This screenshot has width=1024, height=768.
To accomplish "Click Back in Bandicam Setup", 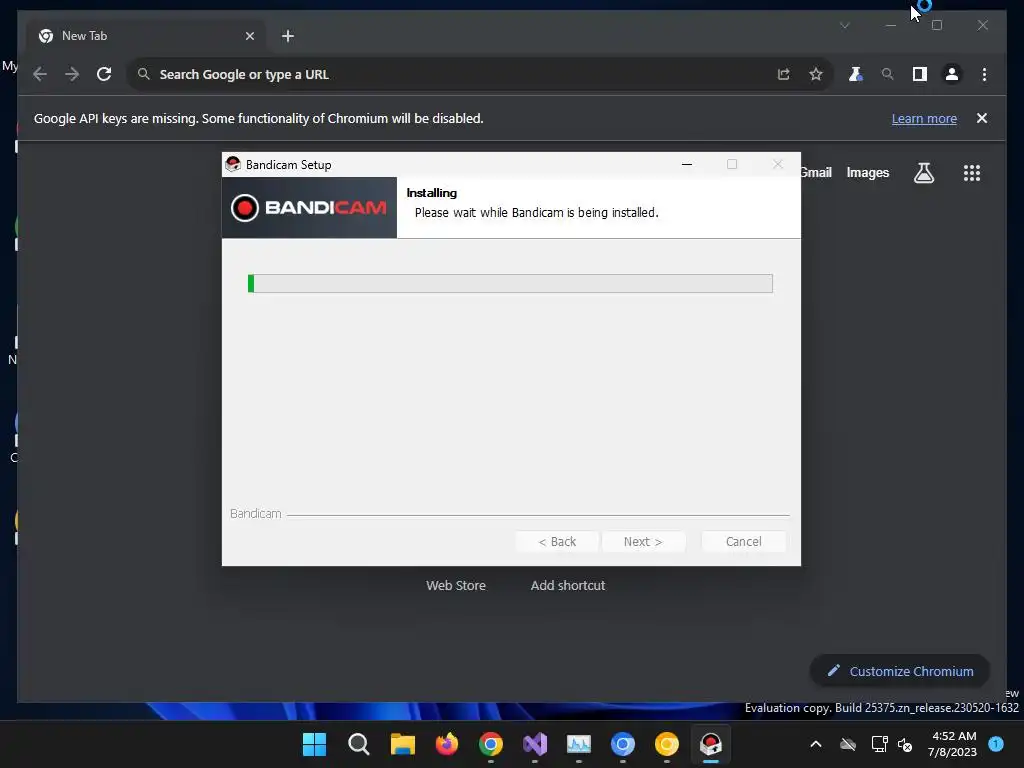I will [557, 541].
